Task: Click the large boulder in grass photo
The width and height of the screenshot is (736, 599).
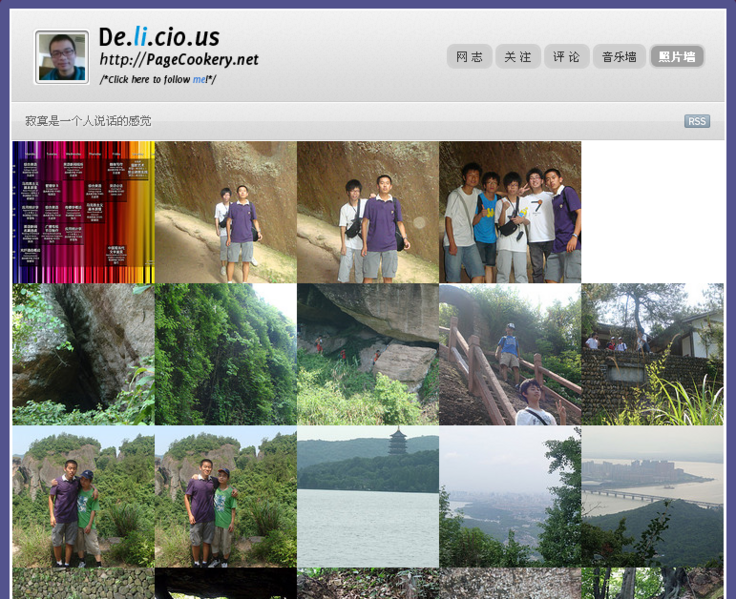Action: click(368, 355)
